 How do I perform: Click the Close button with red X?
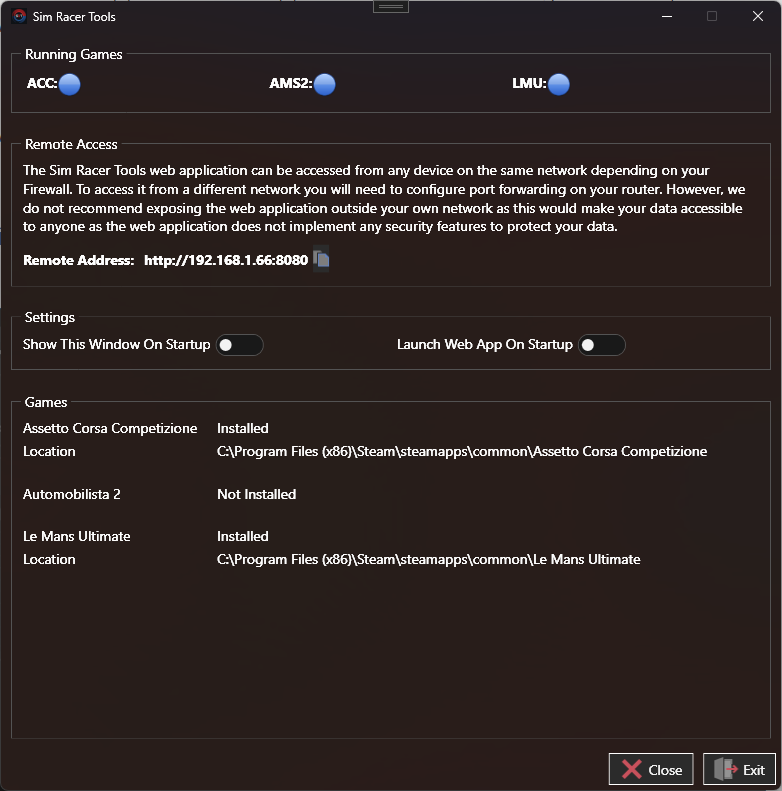651,769
